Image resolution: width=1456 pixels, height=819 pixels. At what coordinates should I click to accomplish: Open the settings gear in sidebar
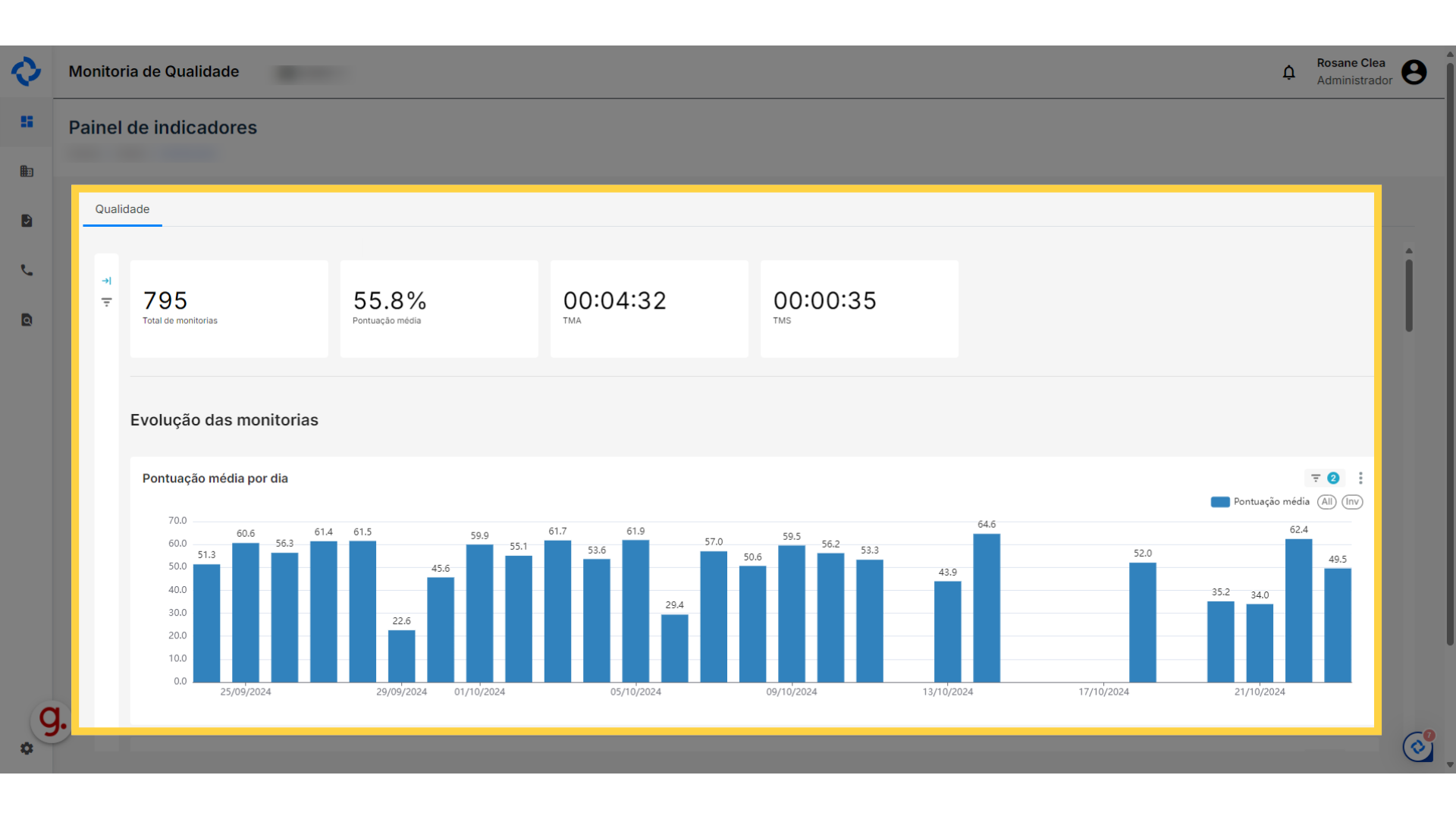(x=27, y=748)
